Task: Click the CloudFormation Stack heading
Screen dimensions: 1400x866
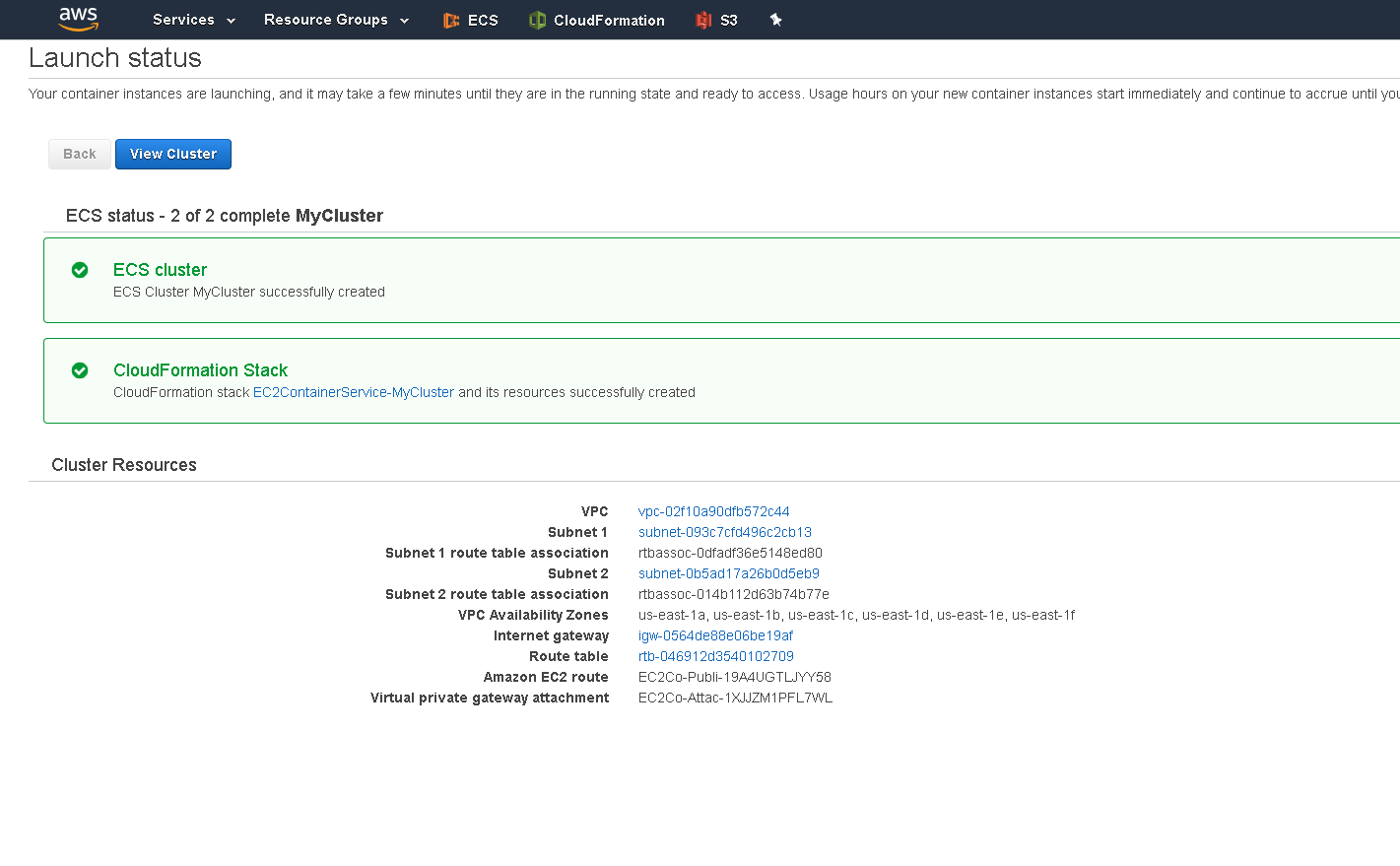Action: coord(200,370)
